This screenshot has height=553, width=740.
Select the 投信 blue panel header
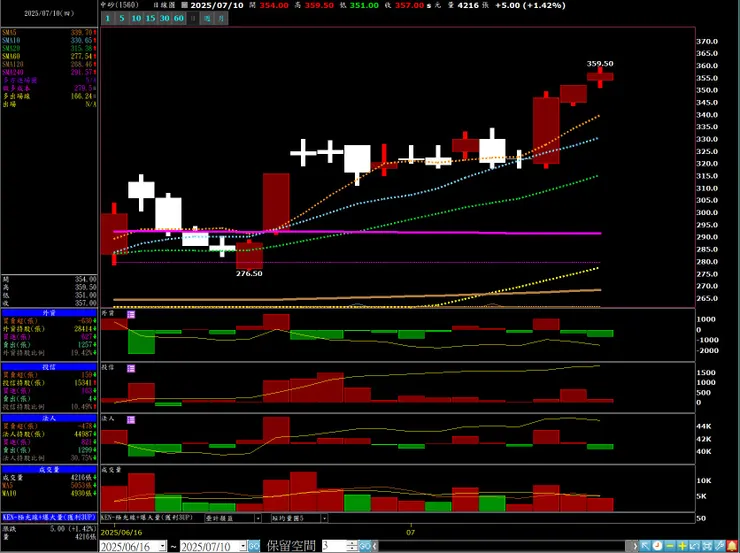point(49,367)
